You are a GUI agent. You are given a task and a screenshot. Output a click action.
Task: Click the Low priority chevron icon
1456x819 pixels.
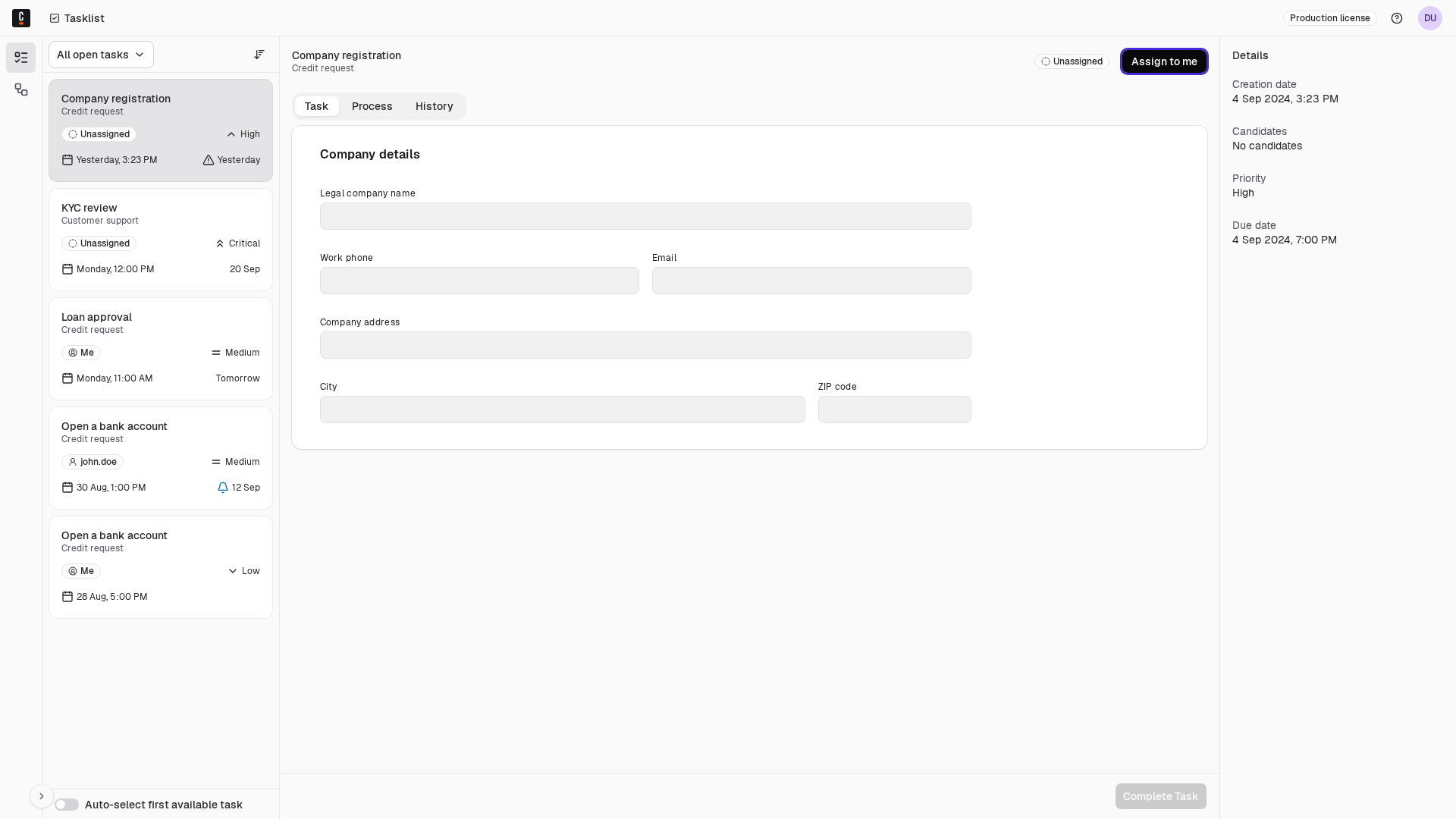pos(233,571)
